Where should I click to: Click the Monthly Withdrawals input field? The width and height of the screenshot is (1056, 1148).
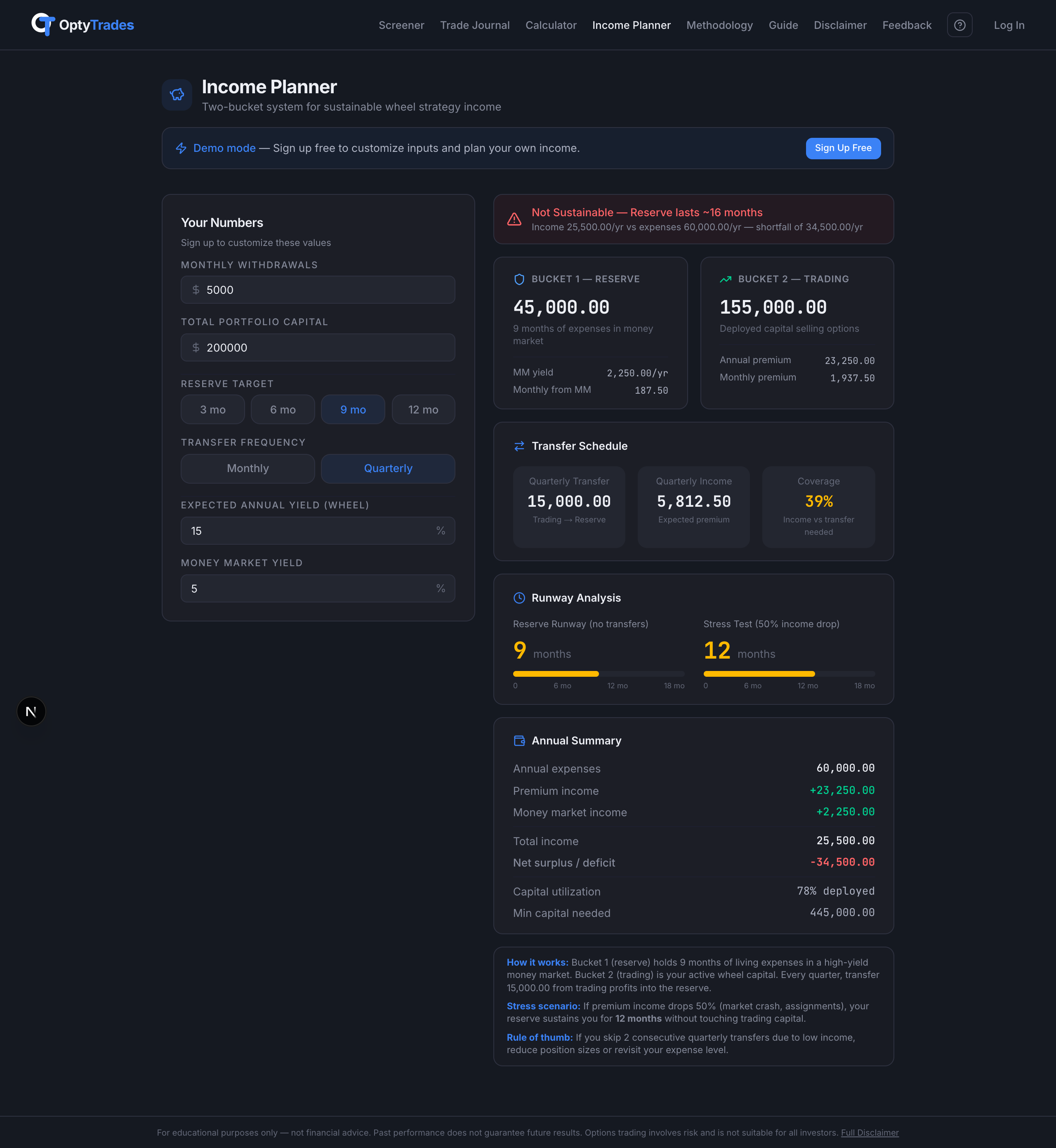click(x=318, y=290)
